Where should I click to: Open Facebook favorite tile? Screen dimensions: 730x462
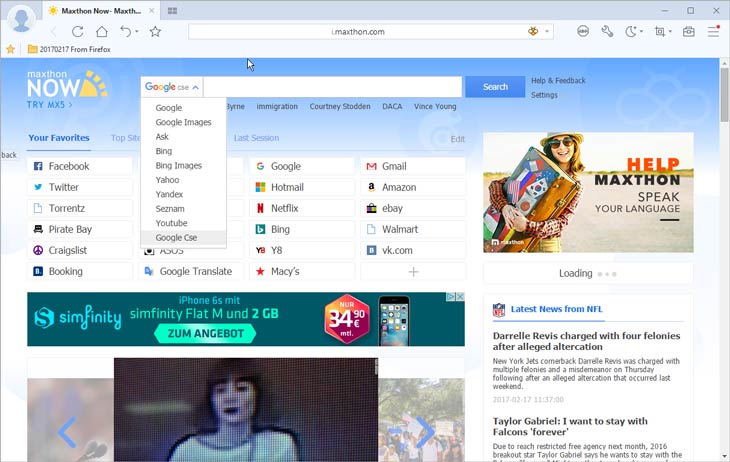coord(80,166)
